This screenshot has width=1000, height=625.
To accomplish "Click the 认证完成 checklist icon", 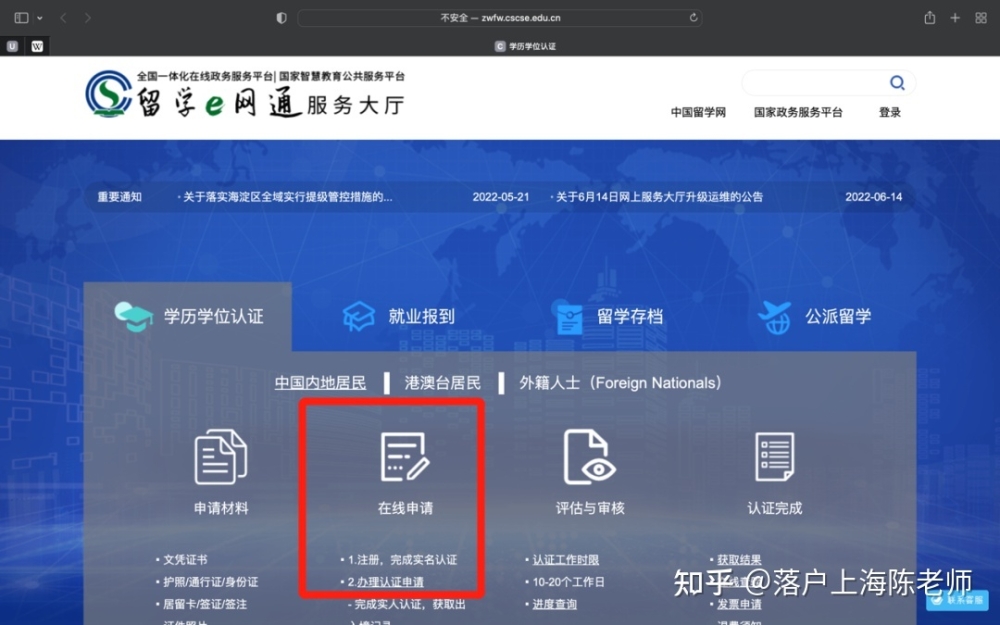I will tap(775, 457).
